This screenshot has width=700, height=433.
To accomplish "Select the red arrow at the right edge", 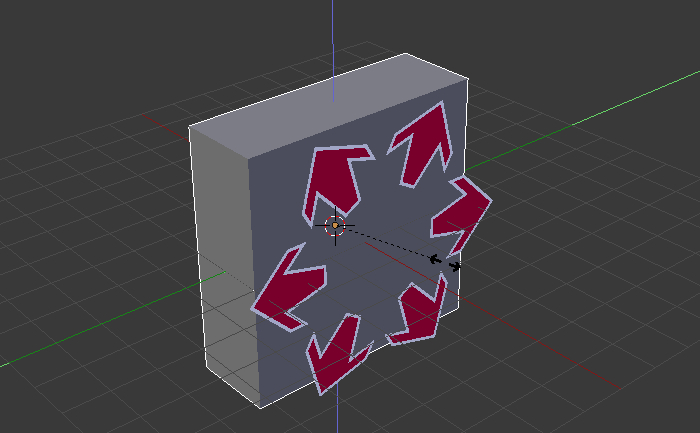I will pos(463,213).
